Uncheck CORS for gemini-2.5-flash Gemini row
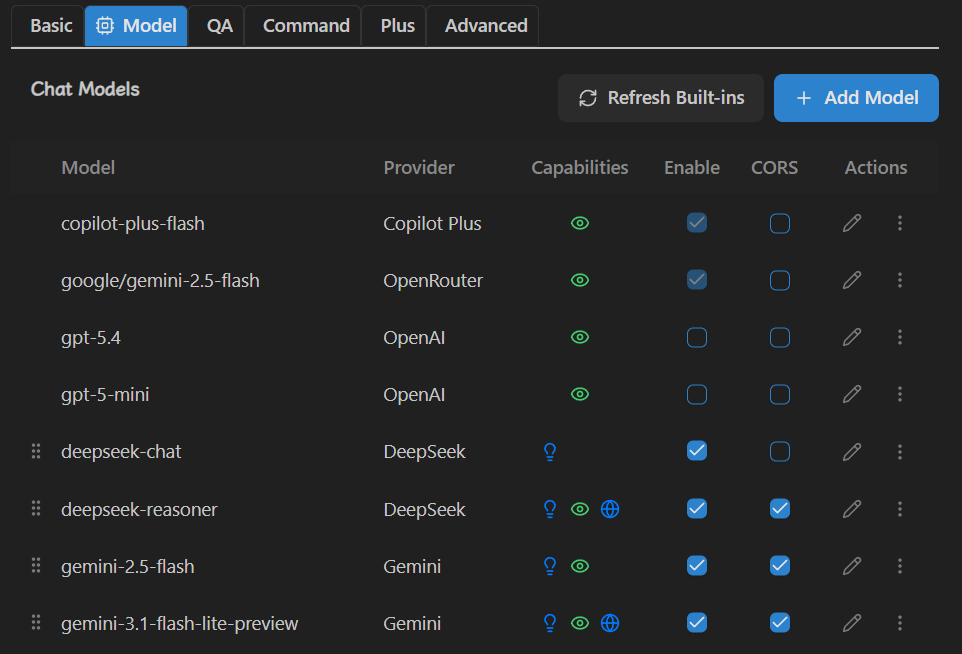The height and width of the screenshot is (654, 962). click(779, 566)
